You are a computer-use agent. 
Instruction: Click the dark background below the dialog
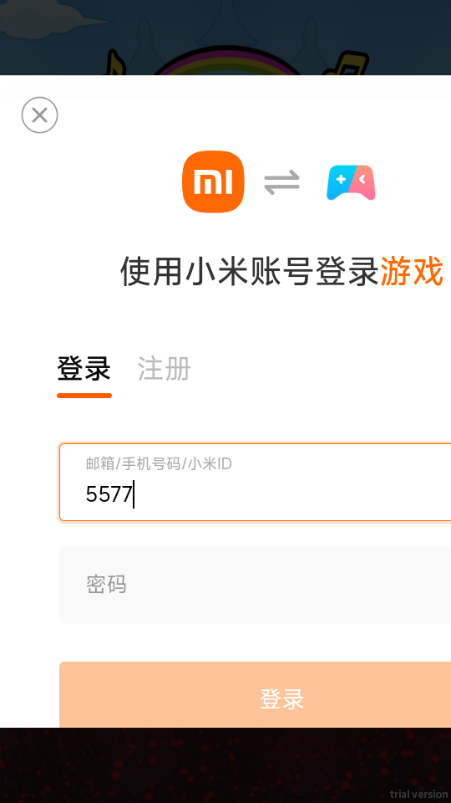[x=225, y=765]
